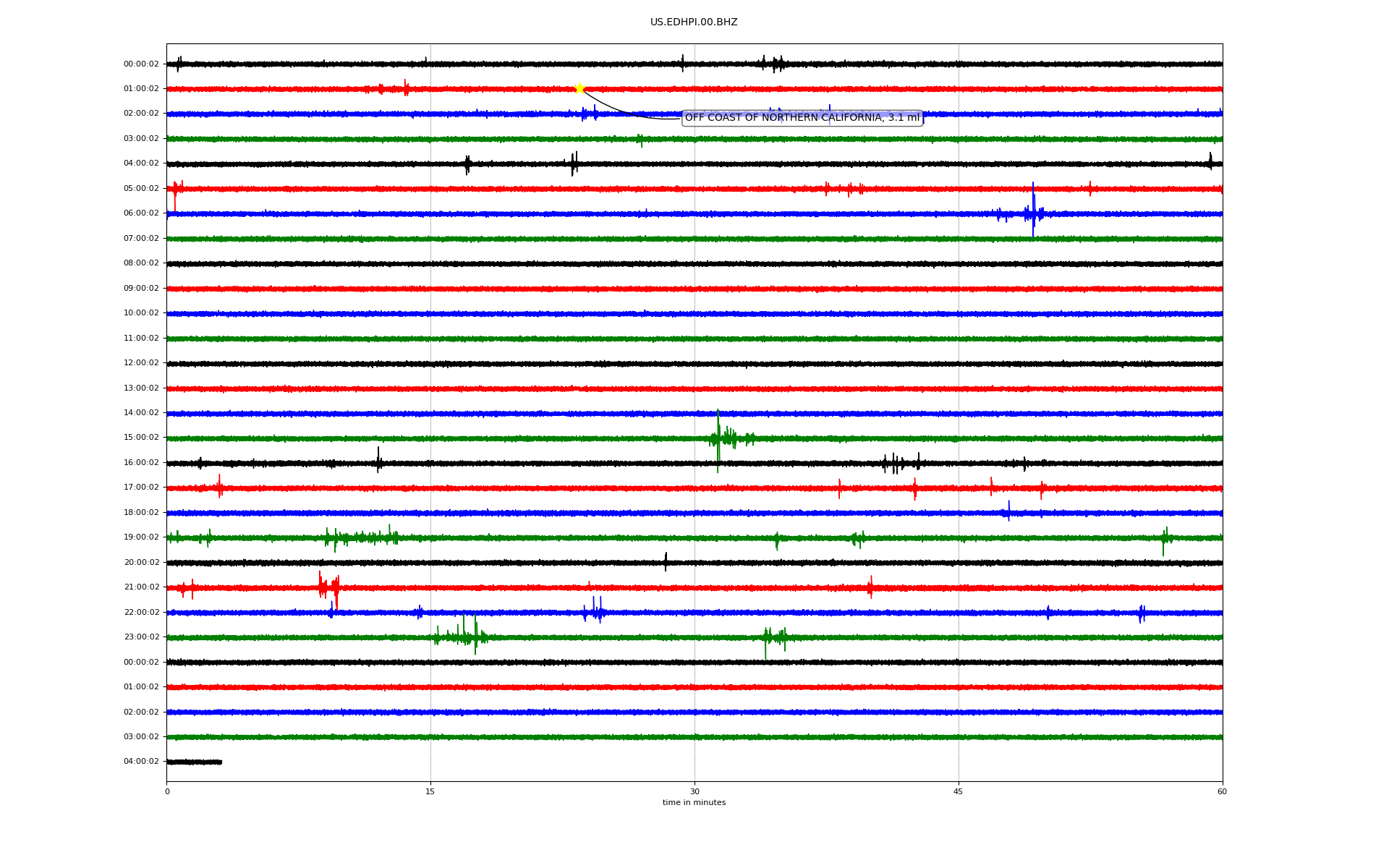Select the 14:00:02 trace label
The width and height of the screenshot is (1389, 868).
(x=141, y=413)
